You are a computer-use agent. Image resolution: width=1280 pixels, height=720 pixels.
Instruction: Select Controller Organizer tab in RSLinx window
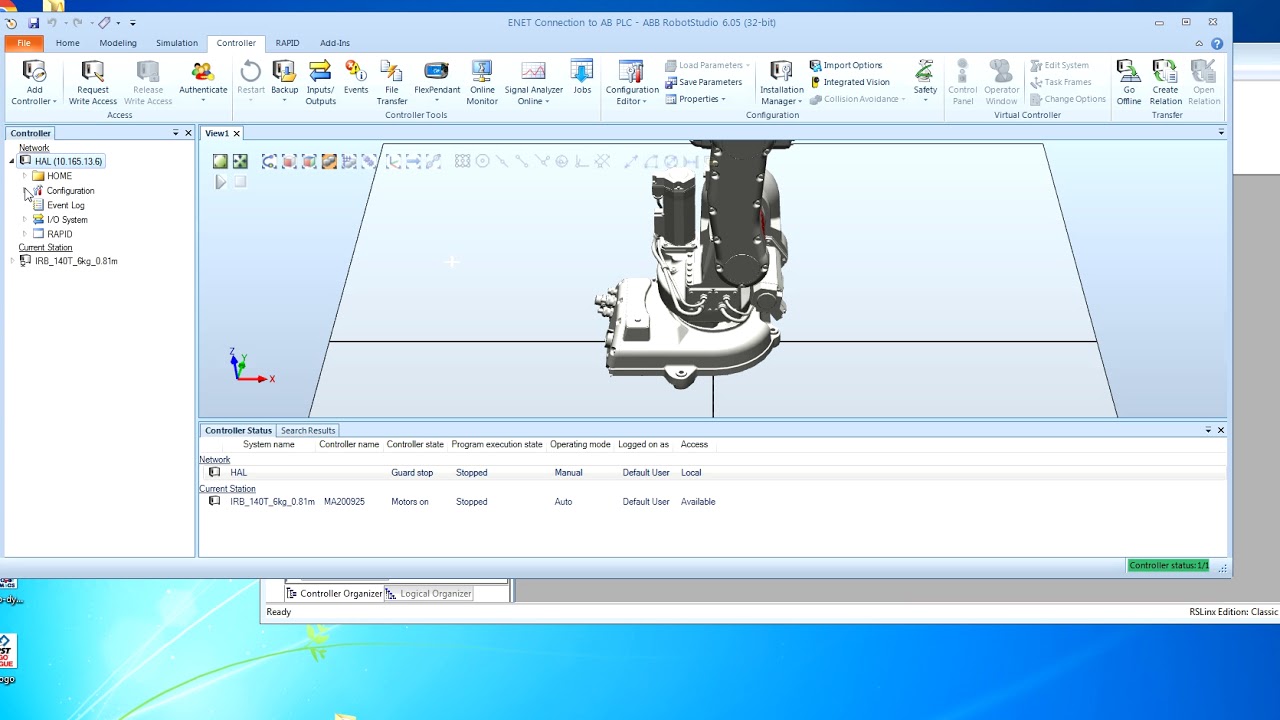[x=335, y=593]
